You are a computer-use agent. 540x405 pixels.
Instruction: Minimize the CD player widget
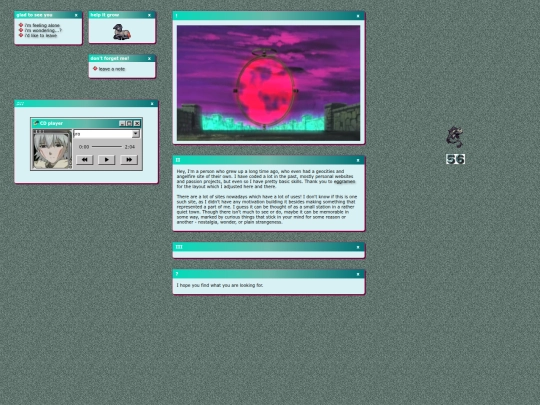pos(122,123)
